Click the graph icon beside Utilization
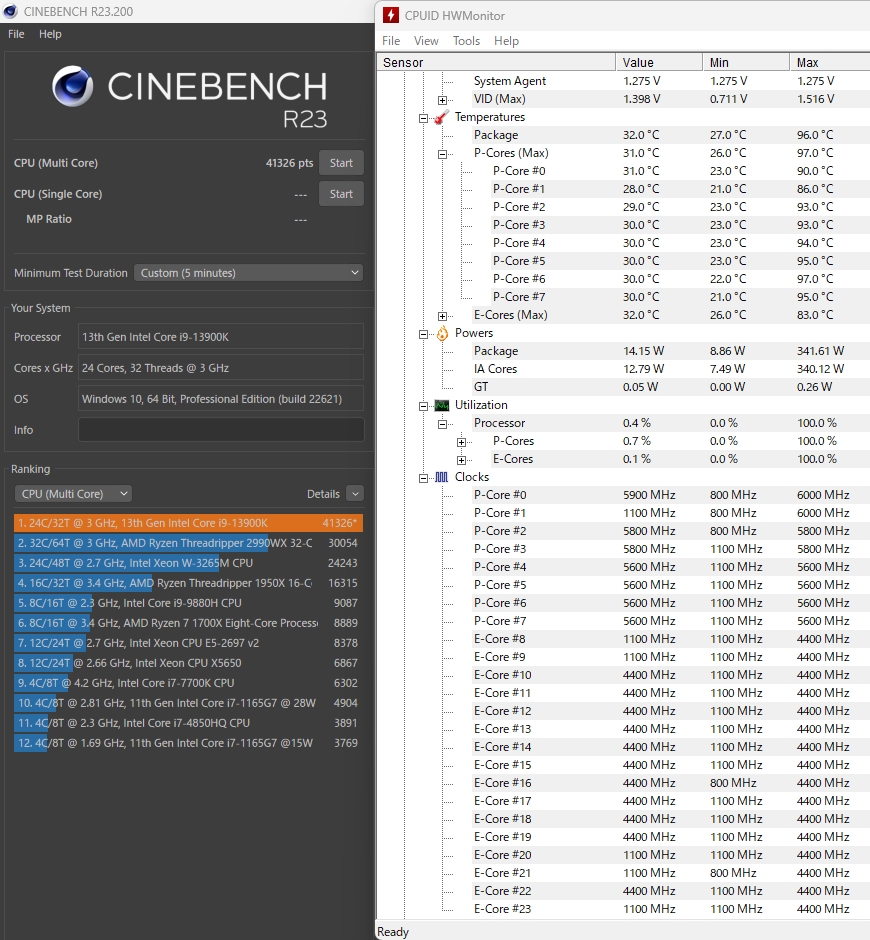 click(x=442, y=405)
